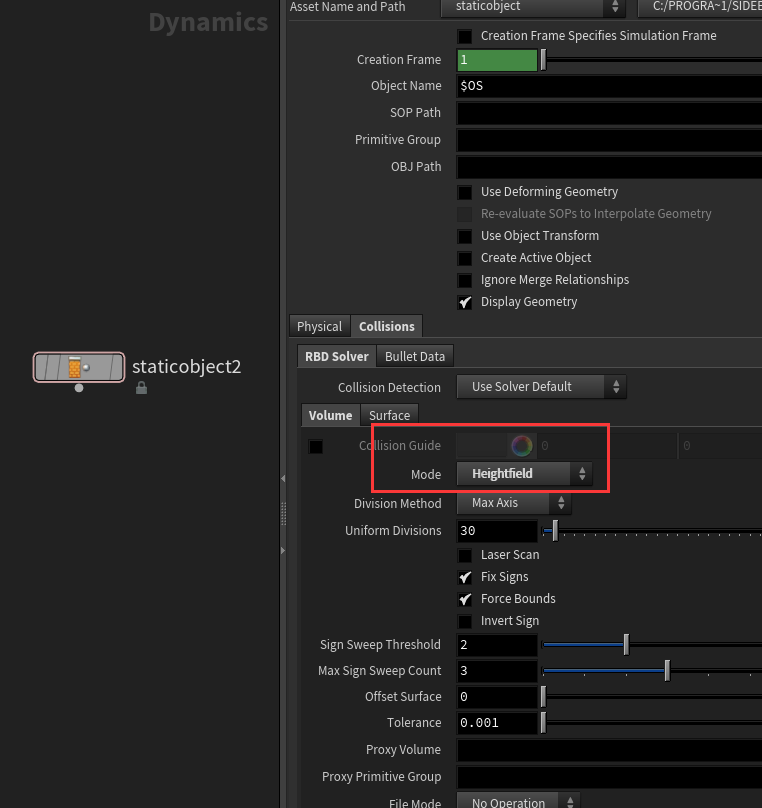Image resolution: width=762 pixels, height=808 pixels.
Task: Click the Volume tab
Action: click(330, 415)
